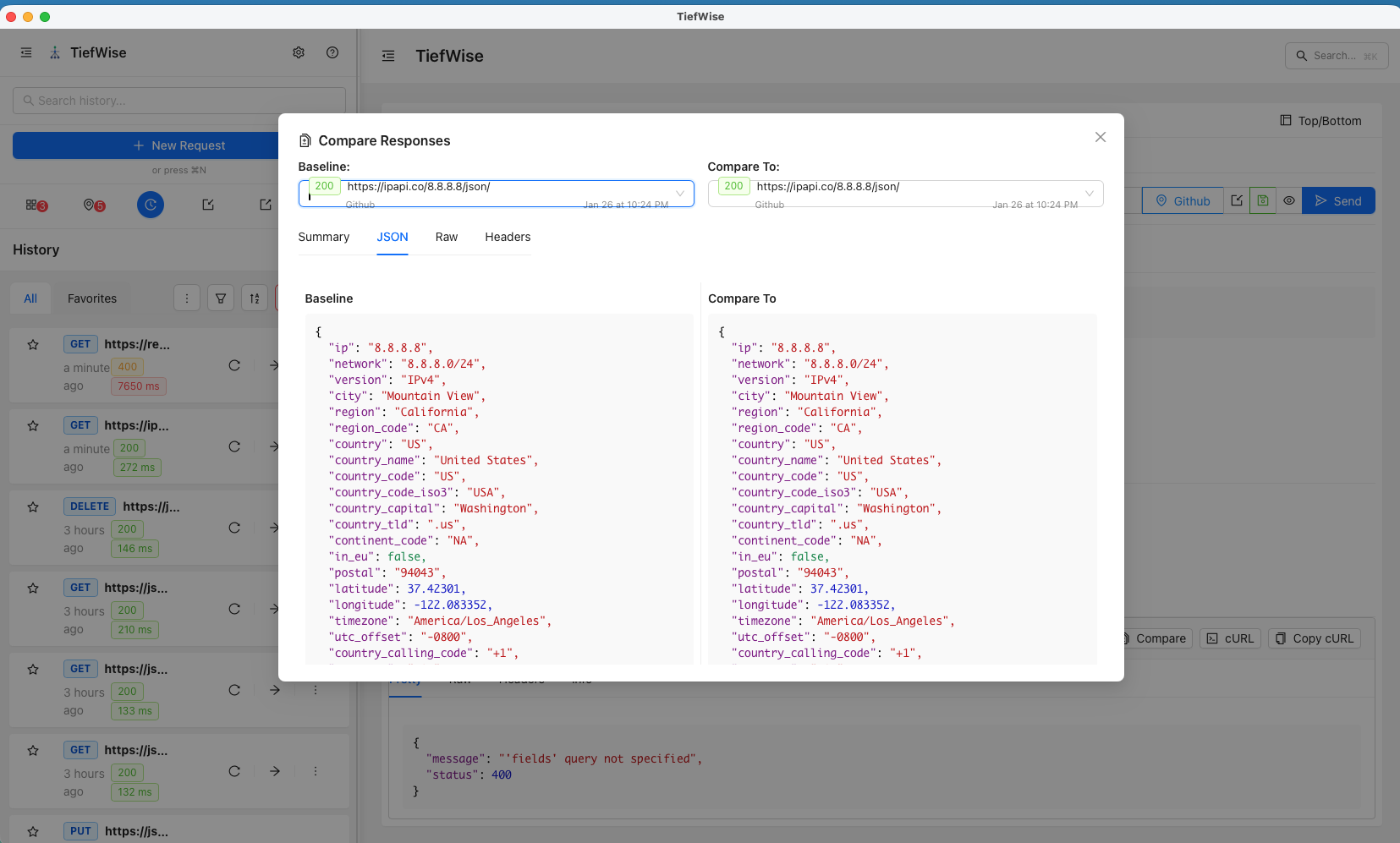Star the DELETE https://j... history entry
The image size is (1400, 843).
pos(33,507)
